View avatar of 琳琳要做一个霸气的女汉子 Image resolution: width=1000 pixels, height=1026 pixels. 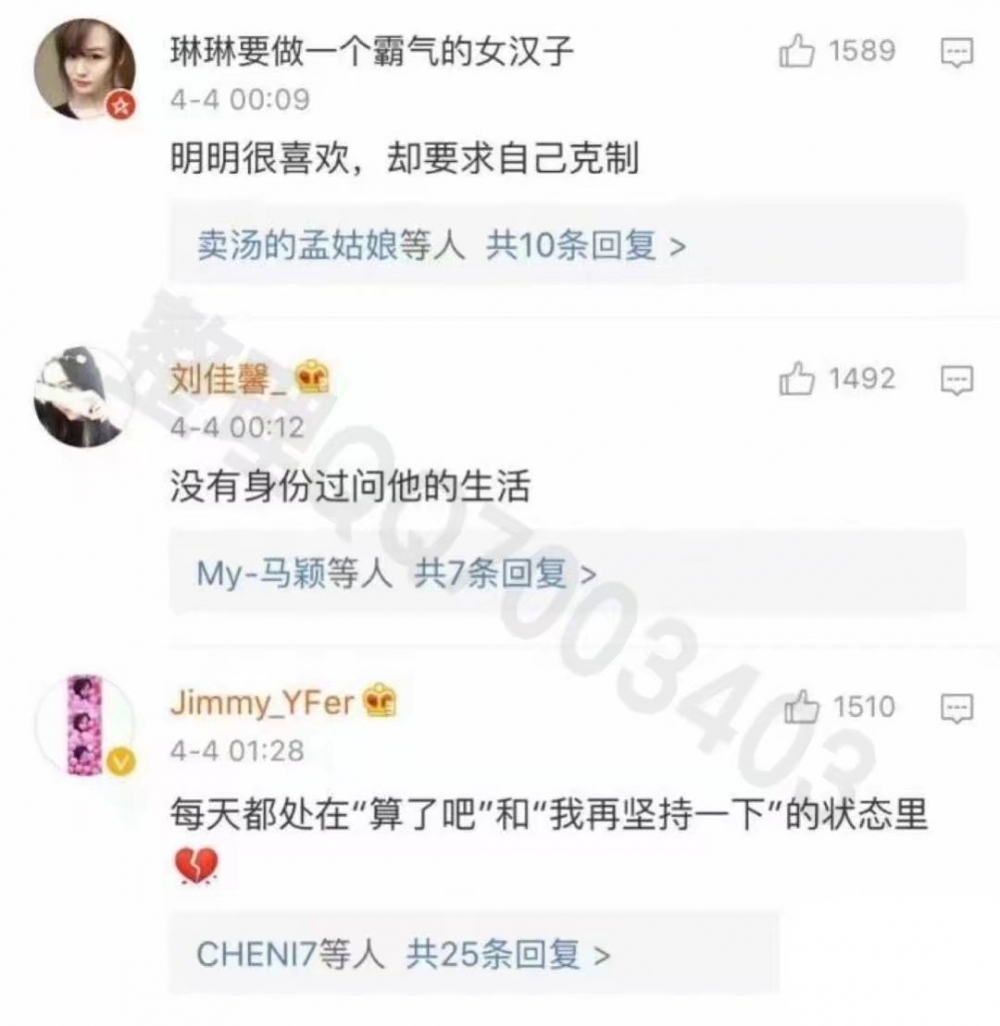click(85, 69)
